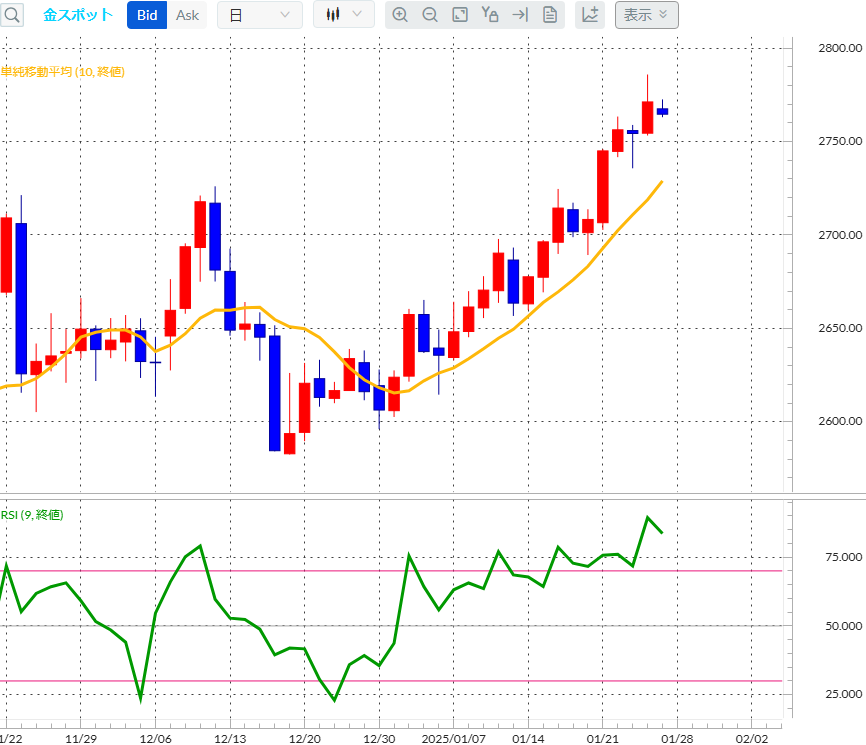Click the 01/14 date axis label

tap(528, 739)
